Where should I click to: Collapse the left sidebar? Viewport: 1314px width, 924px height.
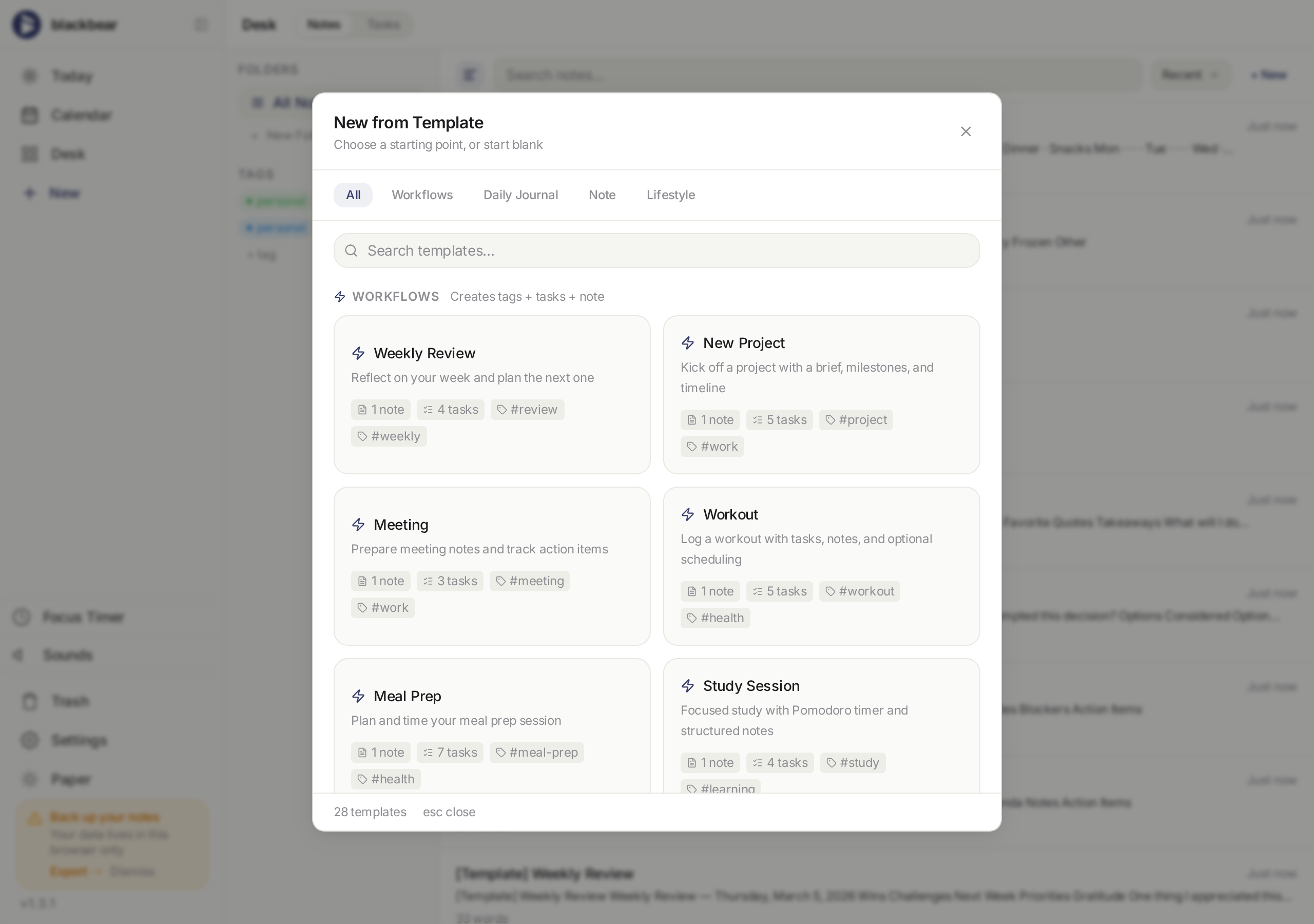point(201,24)
